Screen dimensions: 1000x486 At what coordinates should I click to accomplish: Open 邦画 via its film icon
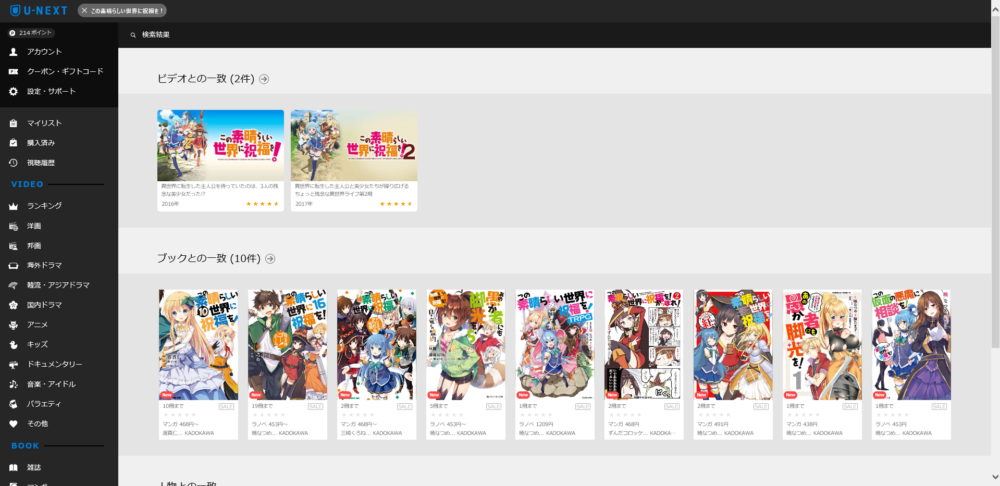[13, 246]
